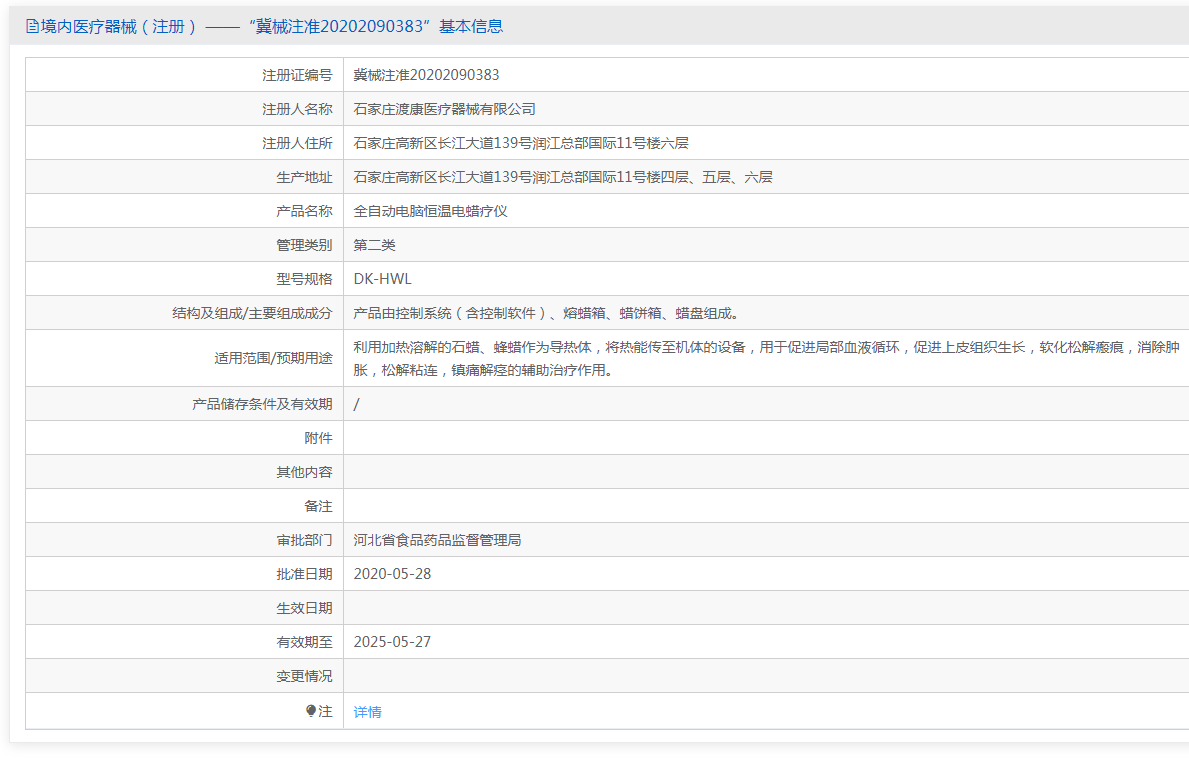Select expiry date 2025-05-27
The width and height of the screenshot is (1189, 760).
392,642
